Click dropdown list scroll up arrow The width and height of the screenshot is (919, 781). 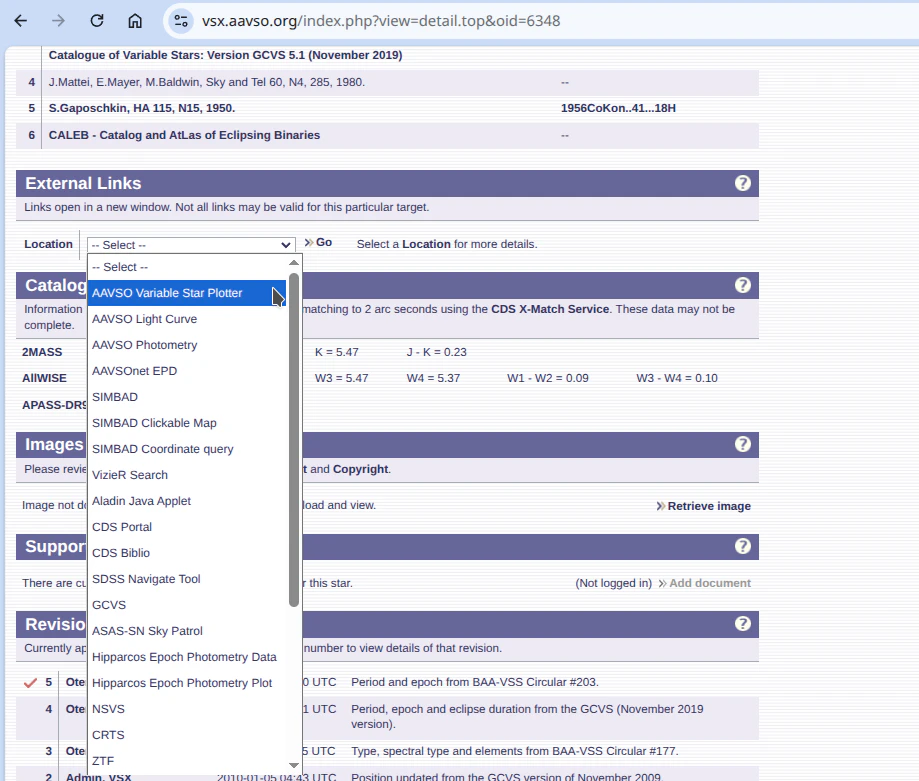pos(294,262)
